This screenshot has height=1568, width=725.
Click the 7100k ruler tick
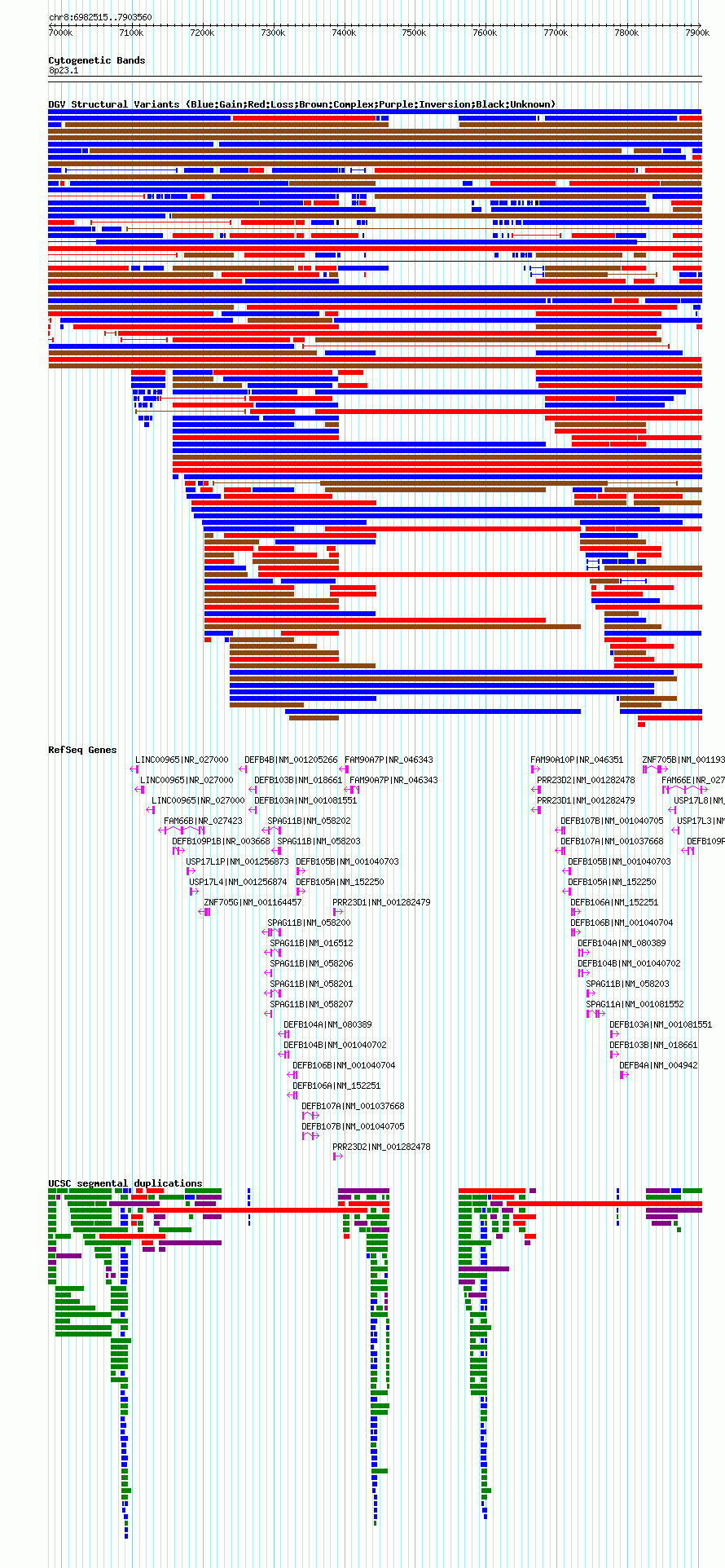(x=131, y=33)
